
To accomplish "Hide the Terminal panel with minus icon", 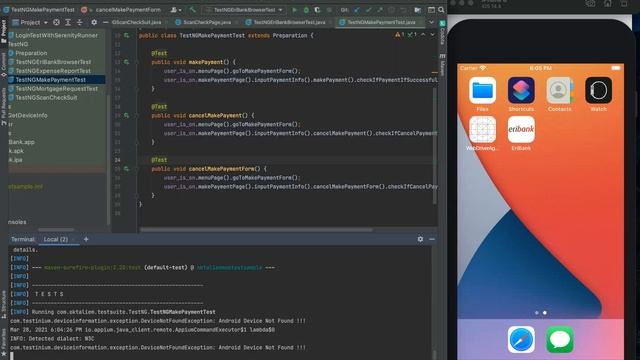I will 432,239.
